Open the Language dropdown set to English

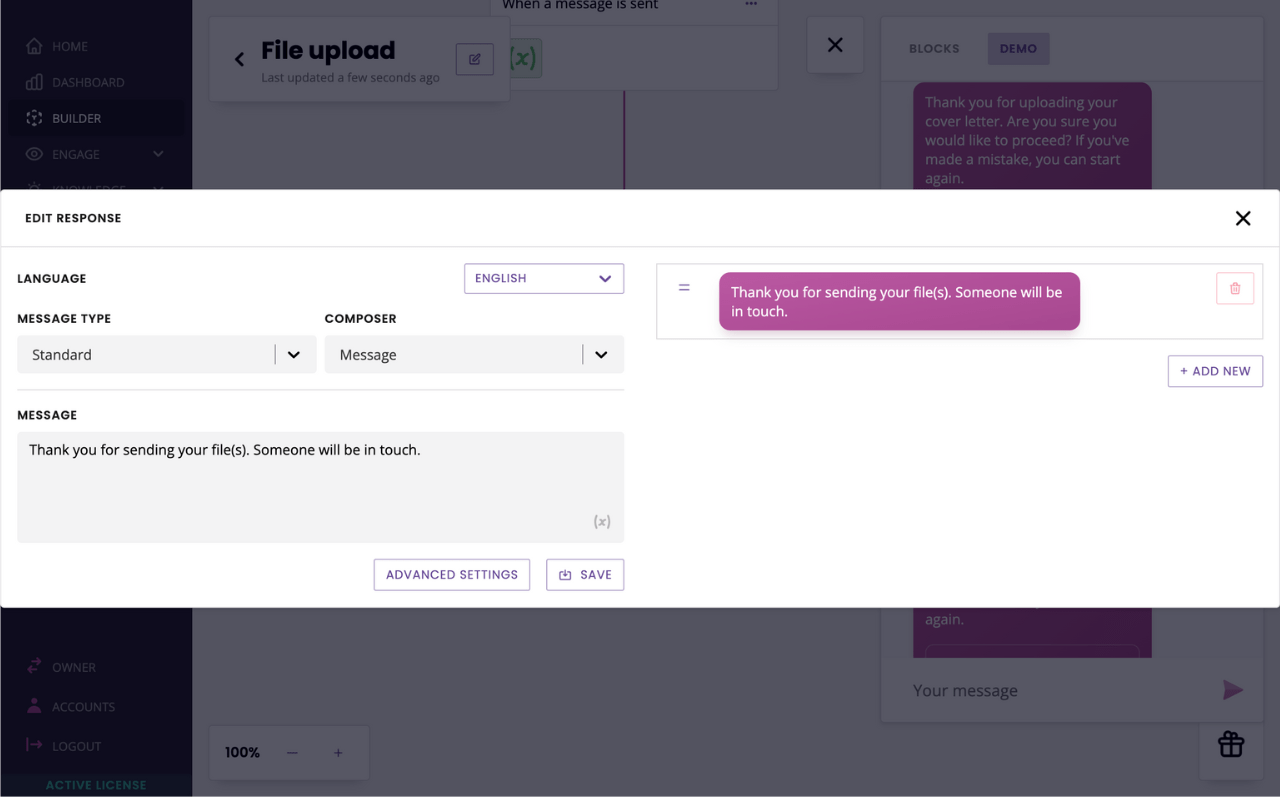coord(544,278)
